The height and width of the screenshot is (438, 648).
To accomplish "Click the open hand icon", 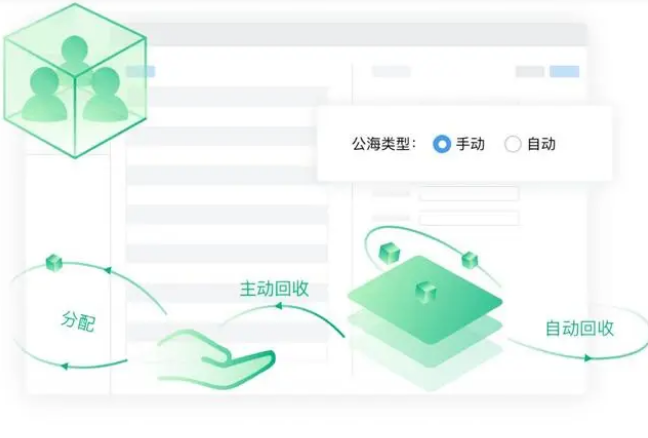I will [x=216, y=359].
